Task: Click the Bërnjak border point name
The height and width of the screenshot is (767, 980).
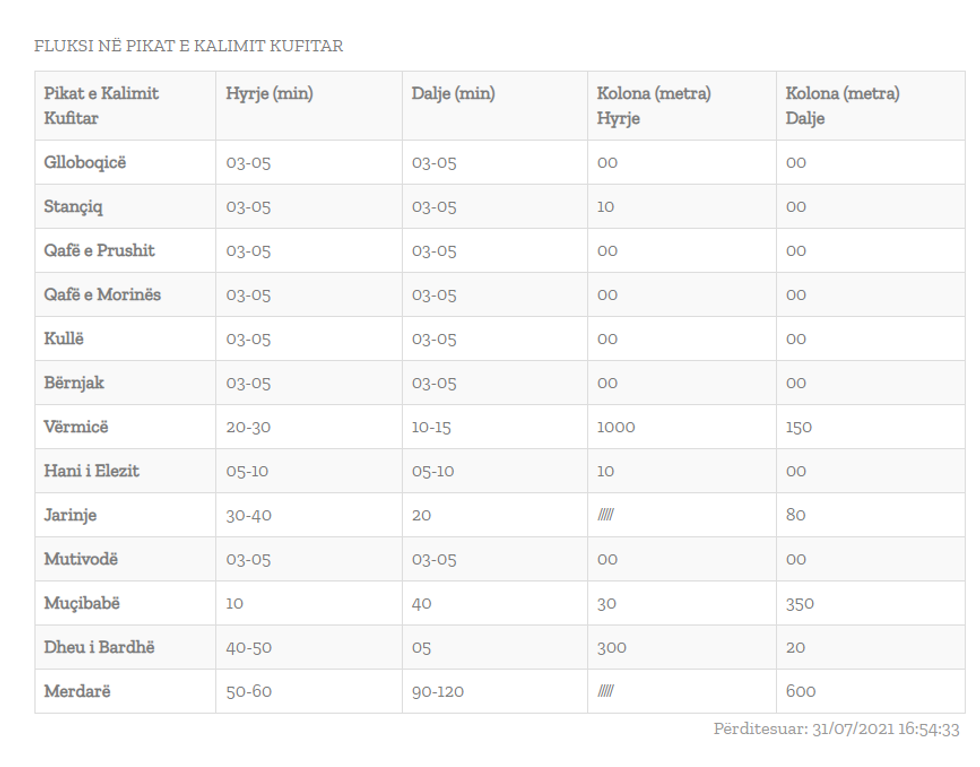Action: [74, 383]
